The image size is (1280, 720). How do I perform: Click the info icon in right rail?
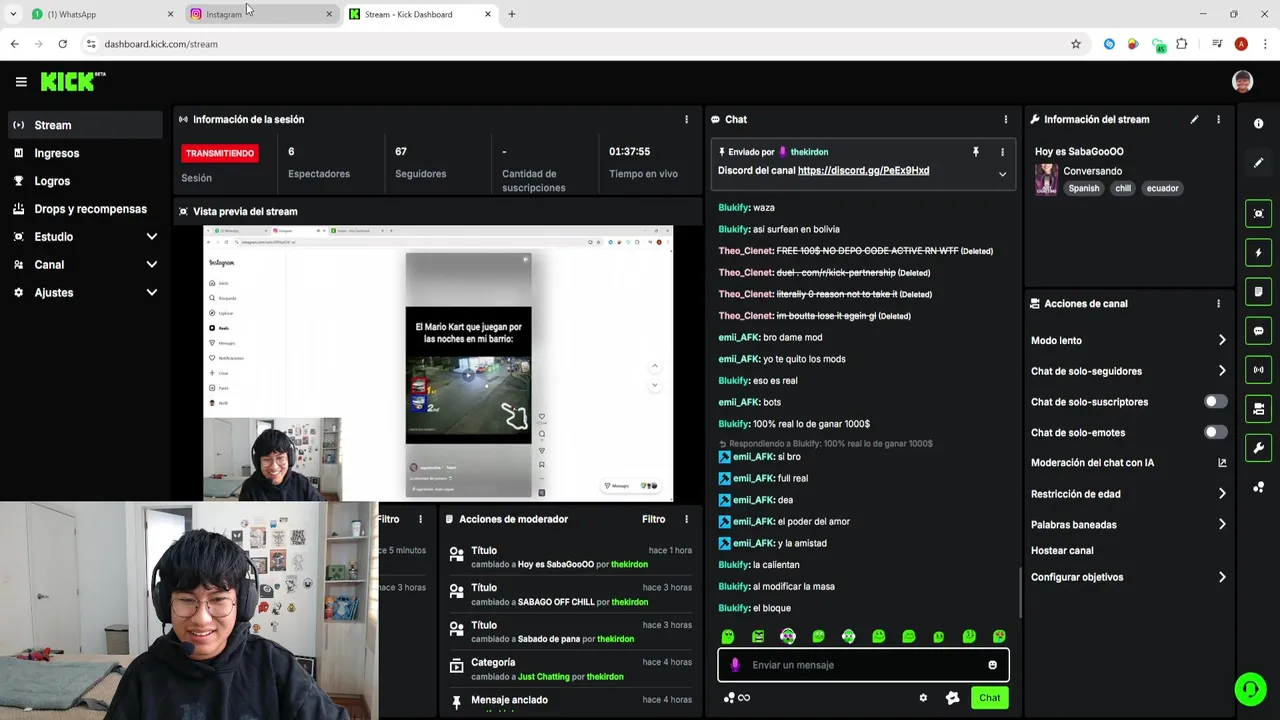(1258, 123)
